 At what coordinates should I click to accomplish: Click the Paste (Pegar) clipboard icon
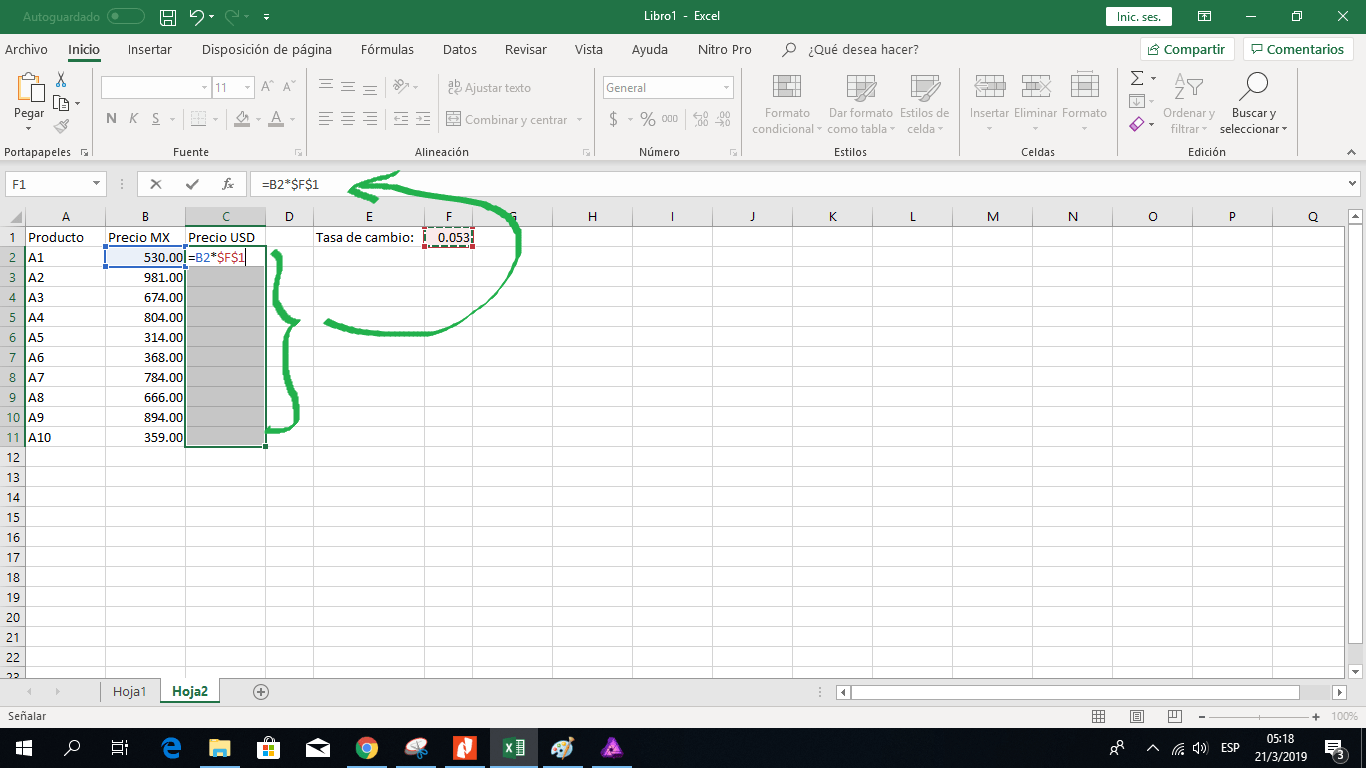click(x=29, y=88)
